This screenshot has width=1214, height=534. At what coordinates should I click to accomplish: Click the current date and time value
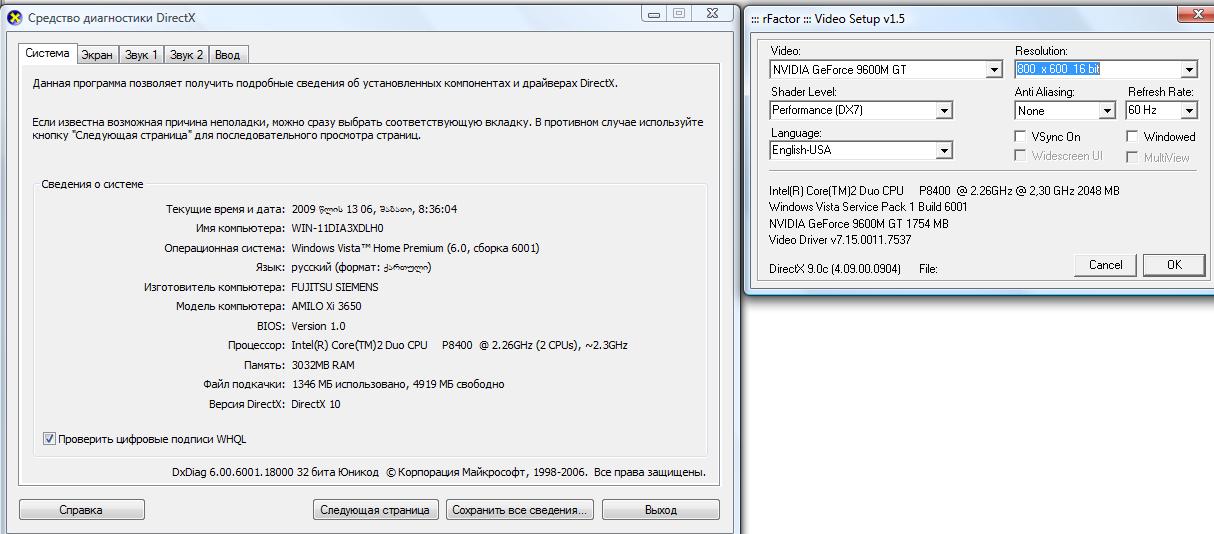[x=374, y=209]
